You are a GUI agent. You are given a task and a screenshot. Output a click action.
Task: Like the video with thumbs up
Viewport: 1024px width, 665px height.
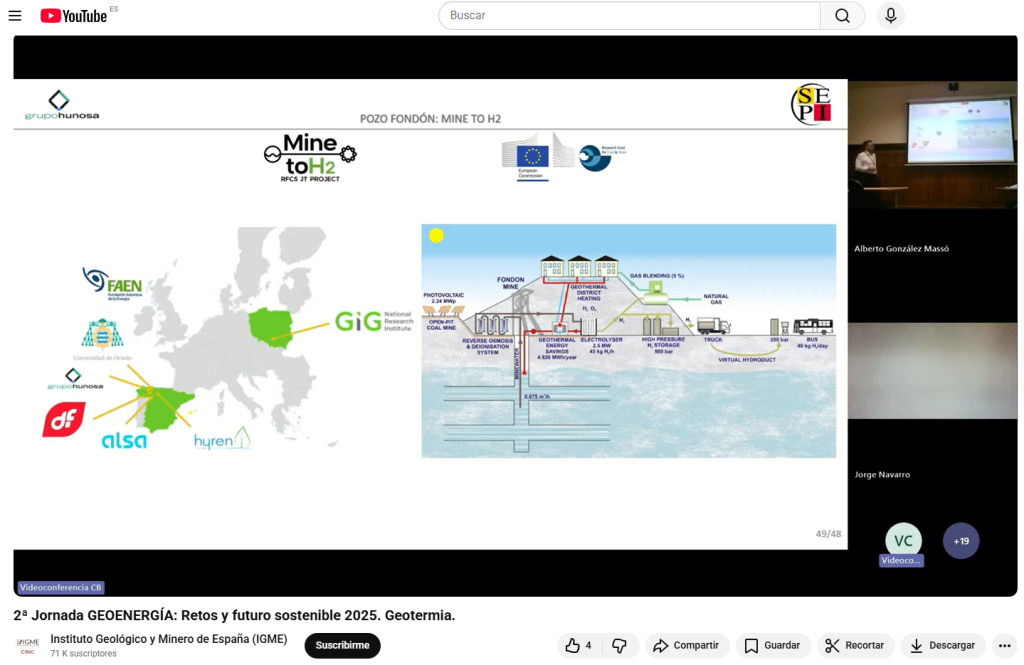pyautogui.click(x=578, y=646)
